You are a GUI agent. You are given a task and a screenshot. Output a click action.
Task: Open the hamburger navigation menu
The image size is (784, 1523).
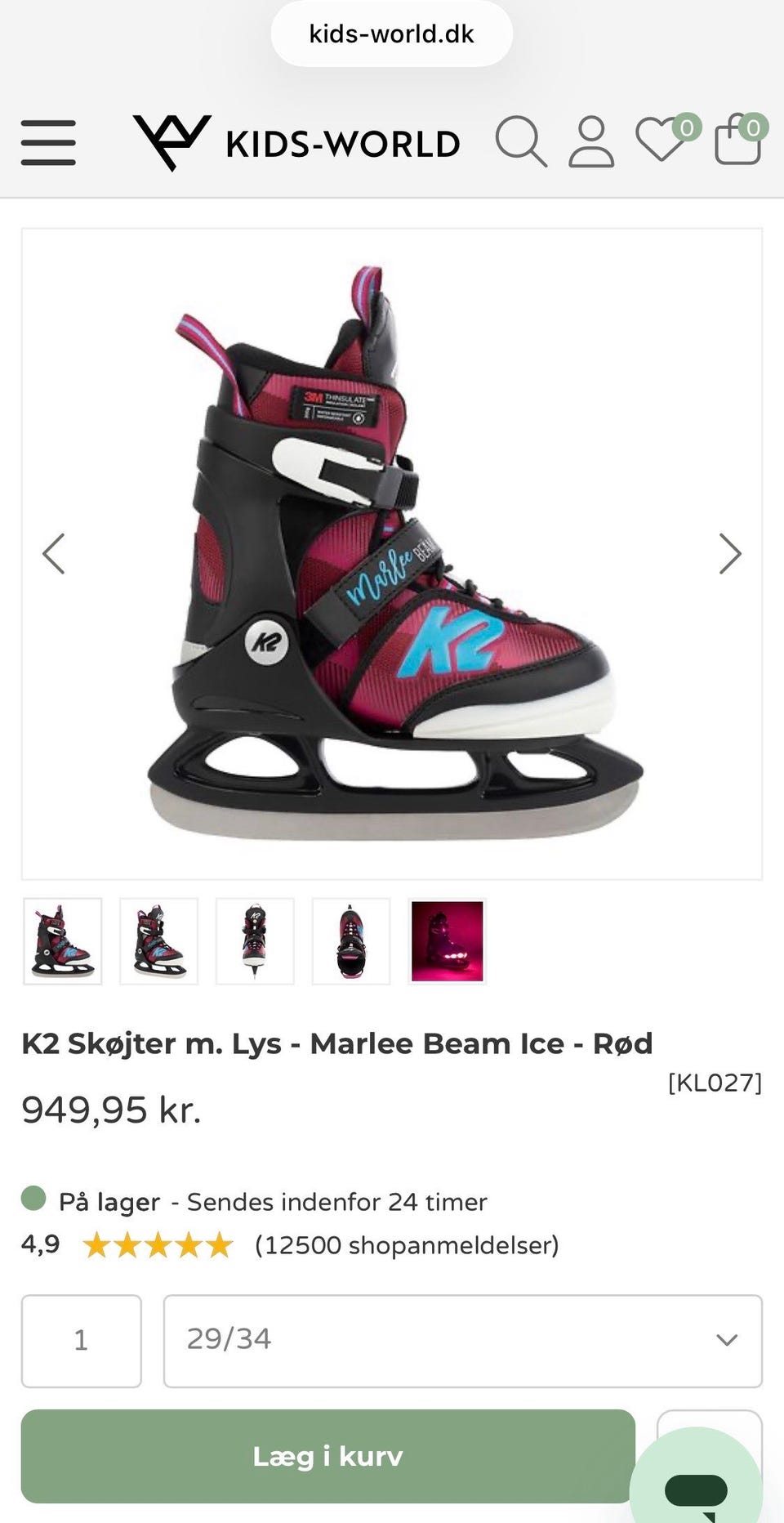coord(48,143)
